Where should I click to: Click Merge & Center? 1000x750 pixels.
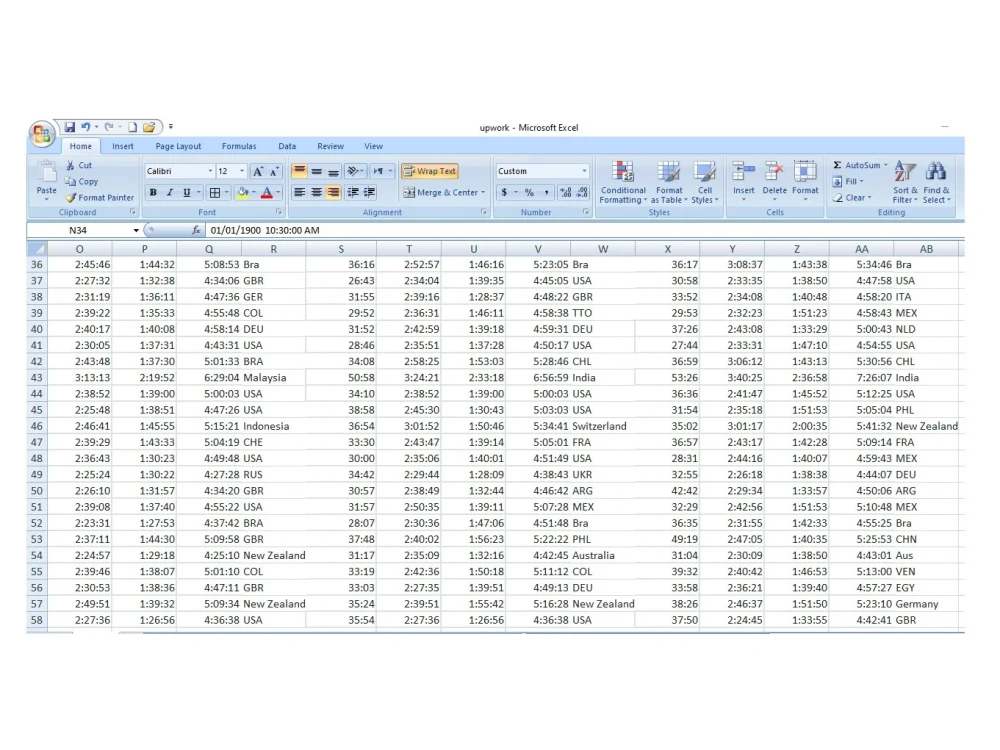coord(441,193)
